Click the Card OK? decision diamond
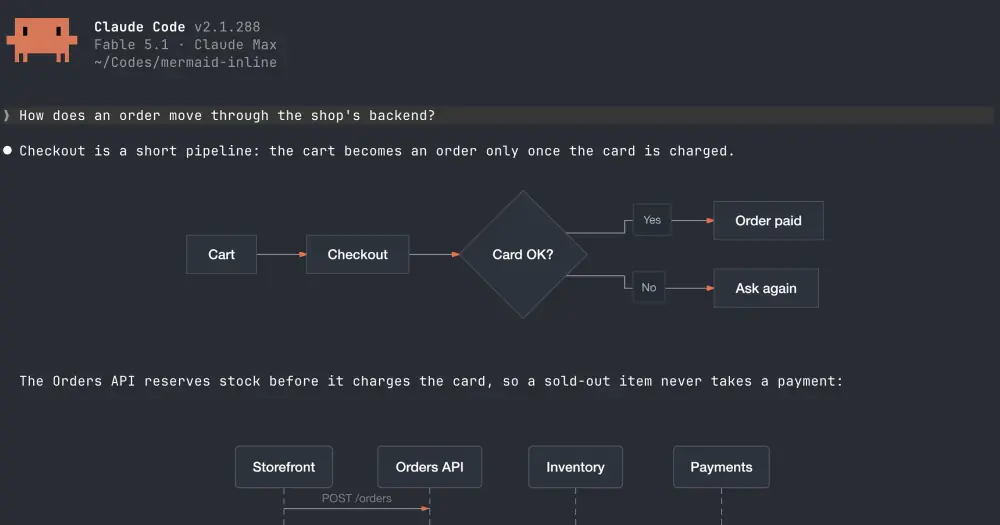 pos(523,255)
